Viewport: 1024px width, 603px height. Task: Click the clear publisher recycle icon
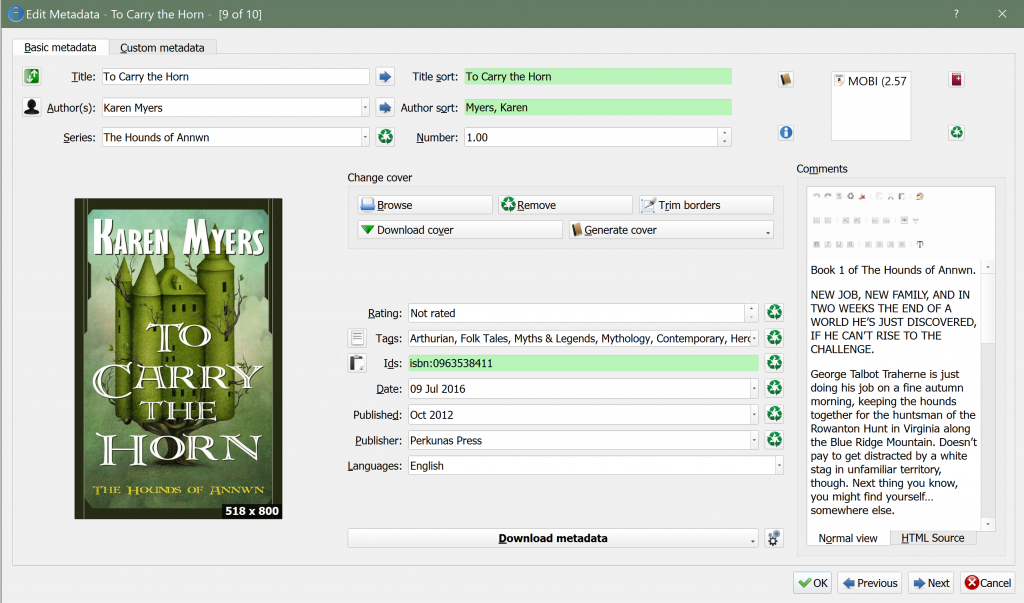(x=773, y=439)
